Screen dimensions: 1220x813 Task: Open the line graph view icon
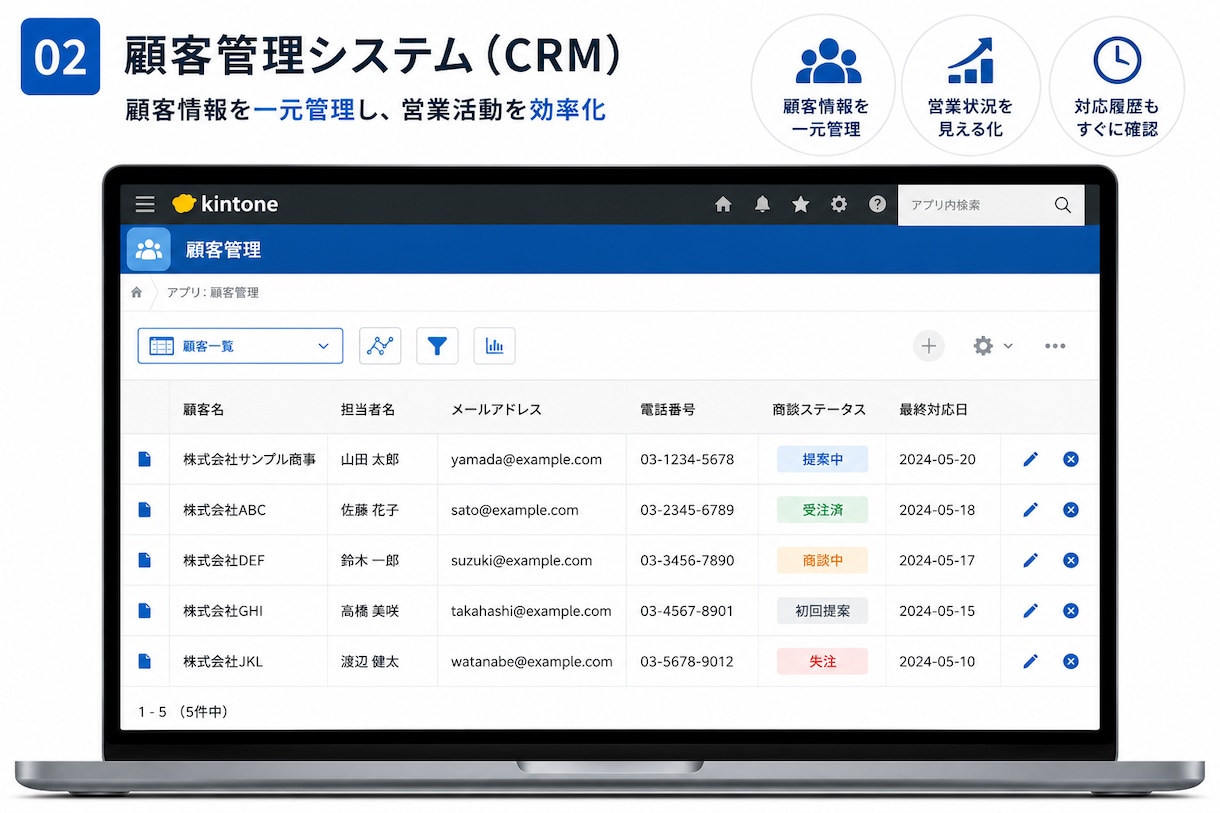pyautogui.click(x=380, y=346)
